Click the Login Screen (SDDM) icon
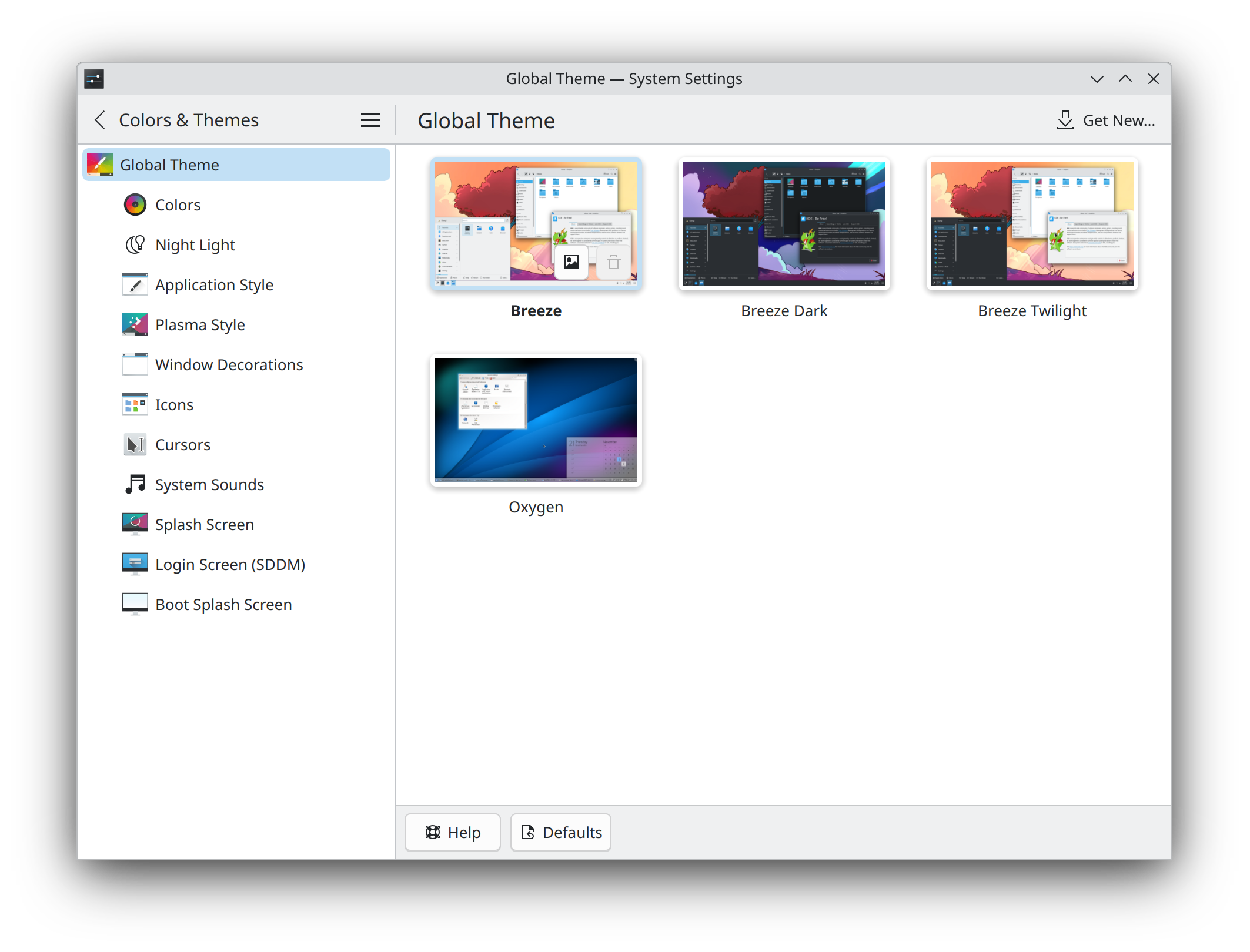The image size is (1250, 952). coord(135,564)
